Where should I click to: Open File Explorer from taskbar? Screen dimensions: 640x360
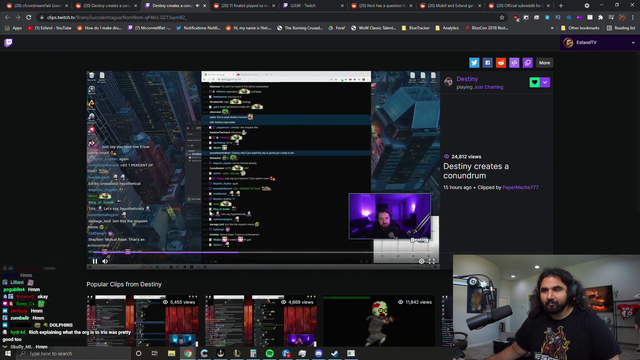click(x=171, y=353)
